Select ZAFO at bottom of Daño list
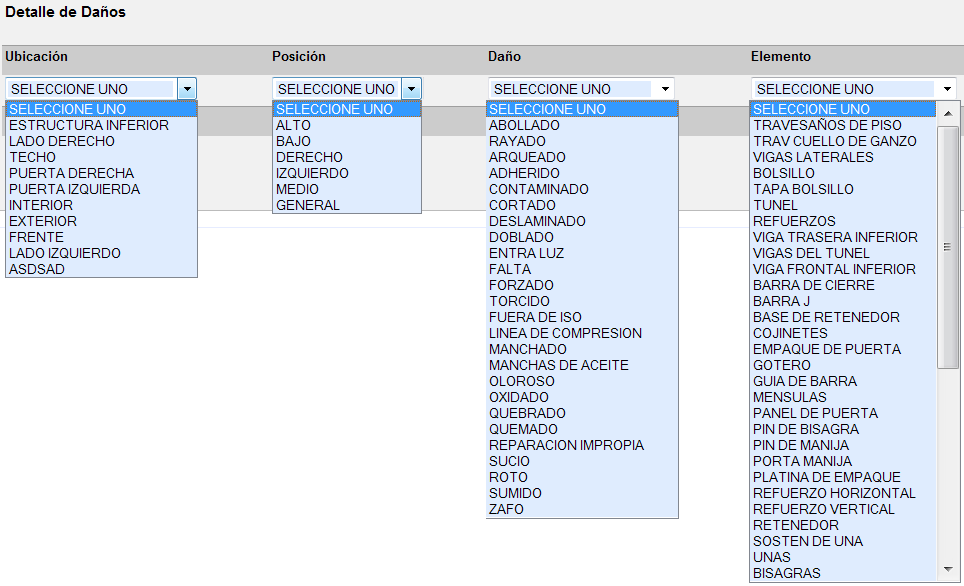This screenshot has width=964, height=586. point(506,509)
